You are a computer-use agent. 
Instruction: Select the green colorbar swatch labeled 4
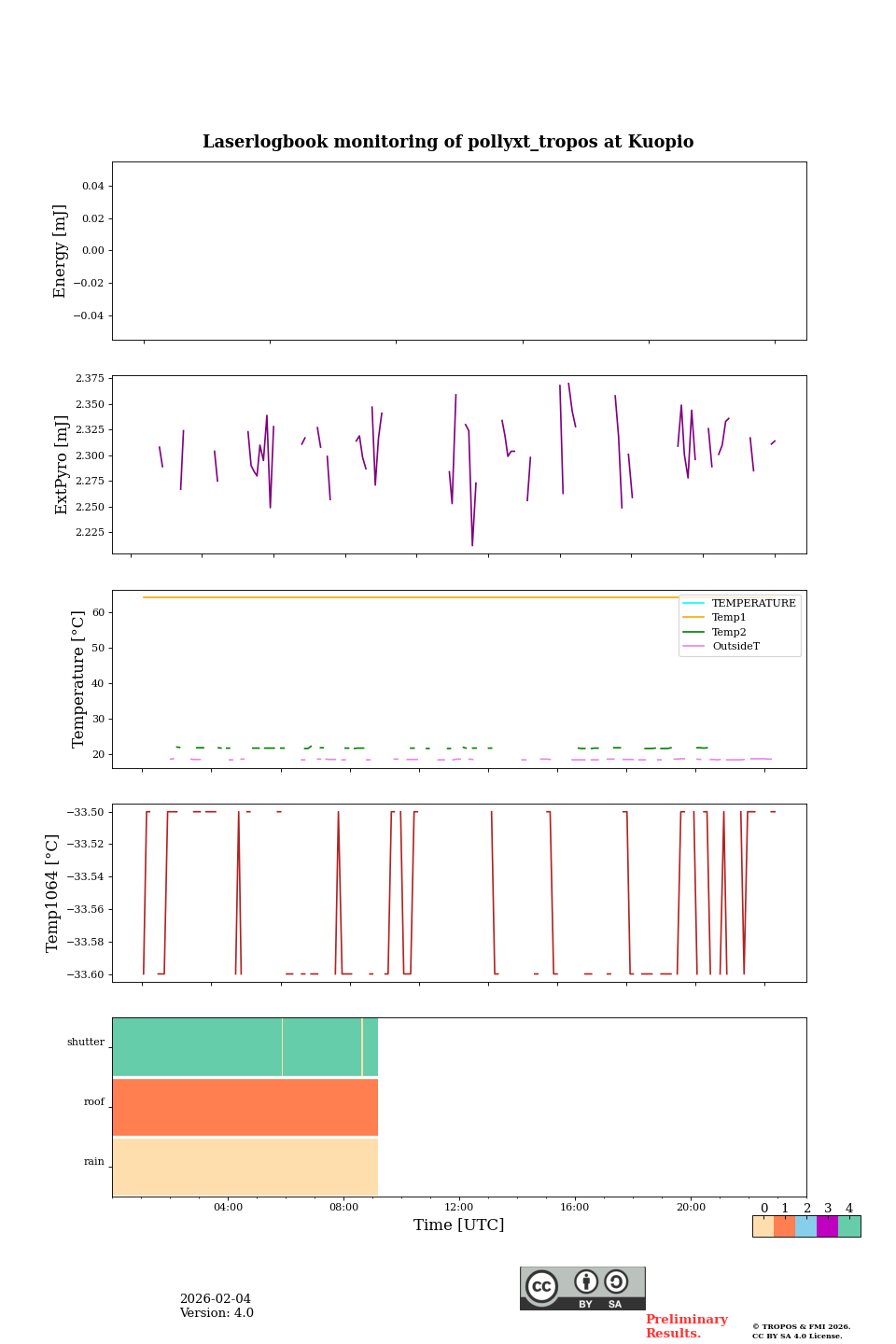pos(849,1226)
